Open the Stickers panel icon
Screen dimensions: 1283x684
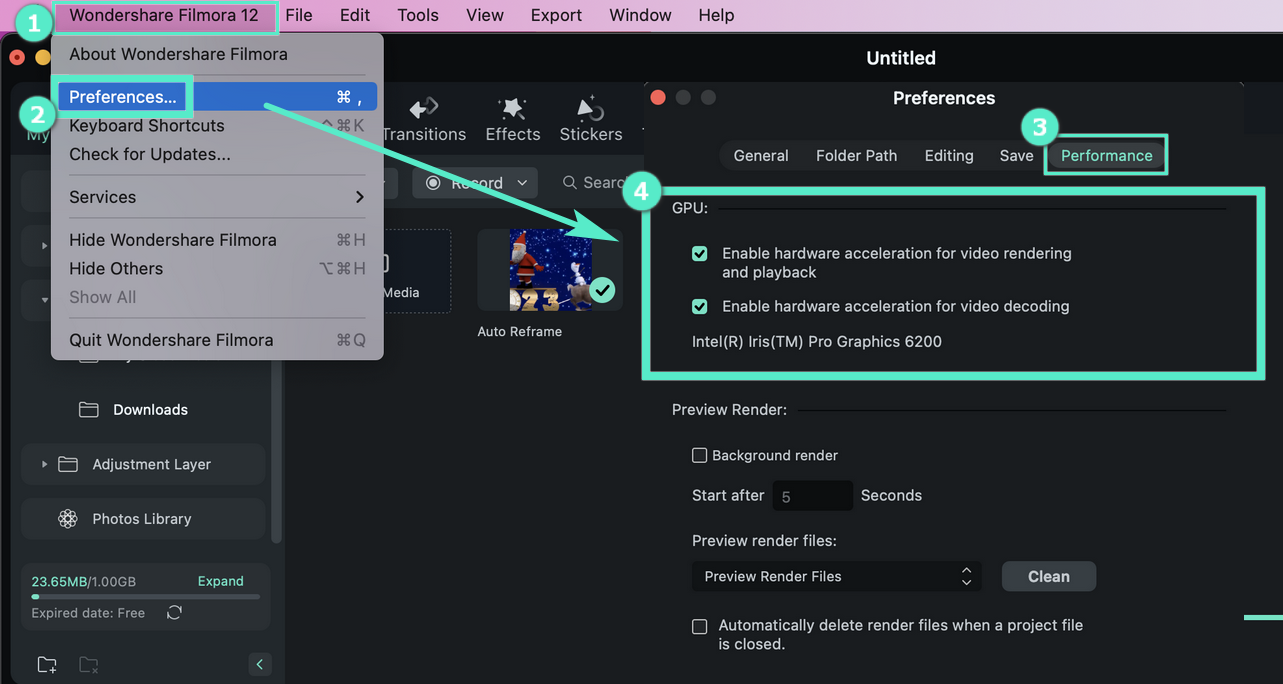click(x=590, y=108)
